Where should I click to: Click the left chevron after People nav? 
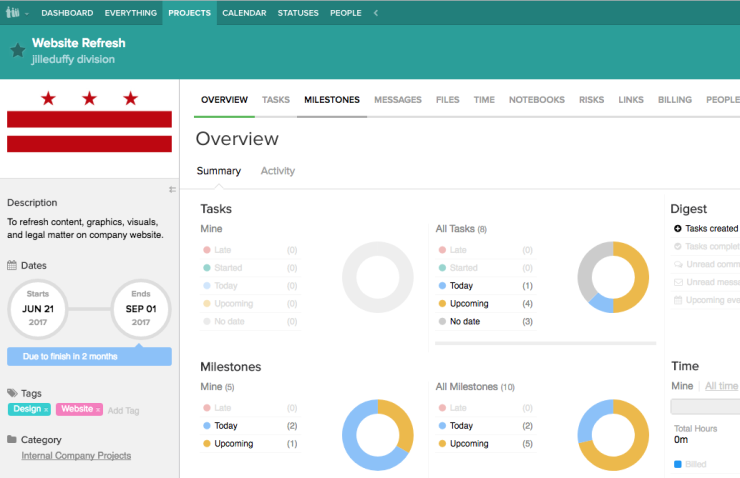(x=375, y=13)
